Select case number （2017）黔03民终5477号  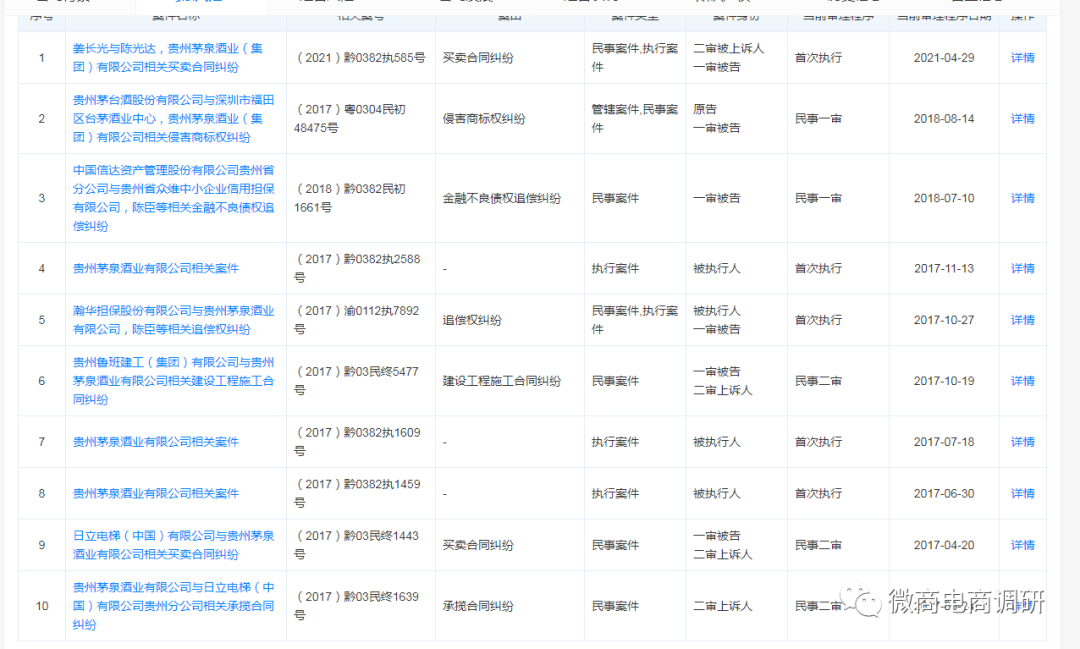coord(357,381)
